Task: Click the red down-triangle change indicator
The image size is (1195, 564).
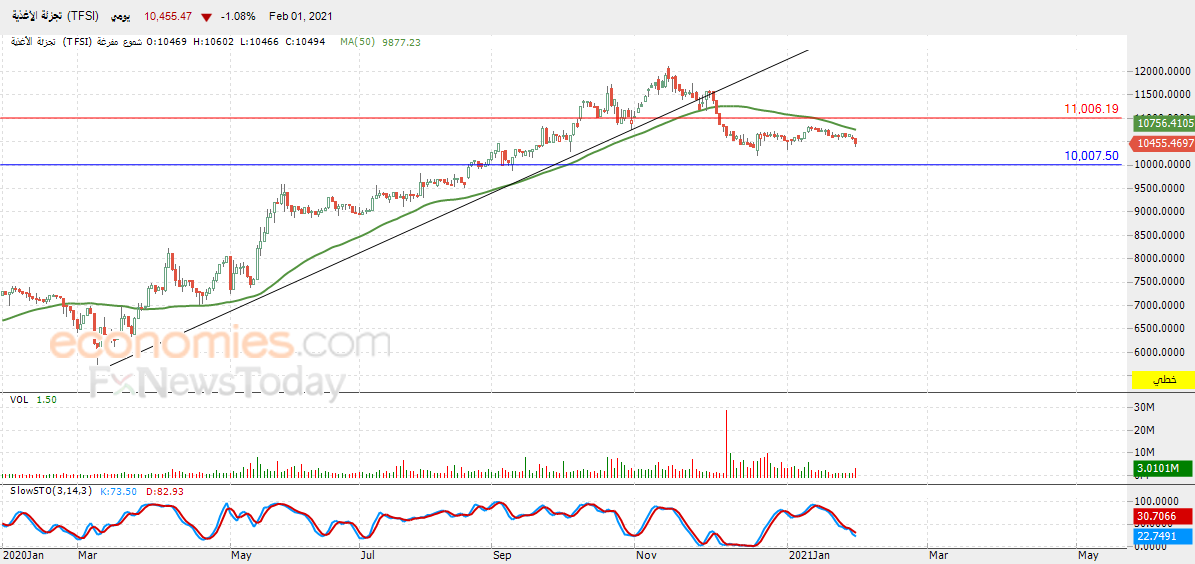Action: (207, 17)
